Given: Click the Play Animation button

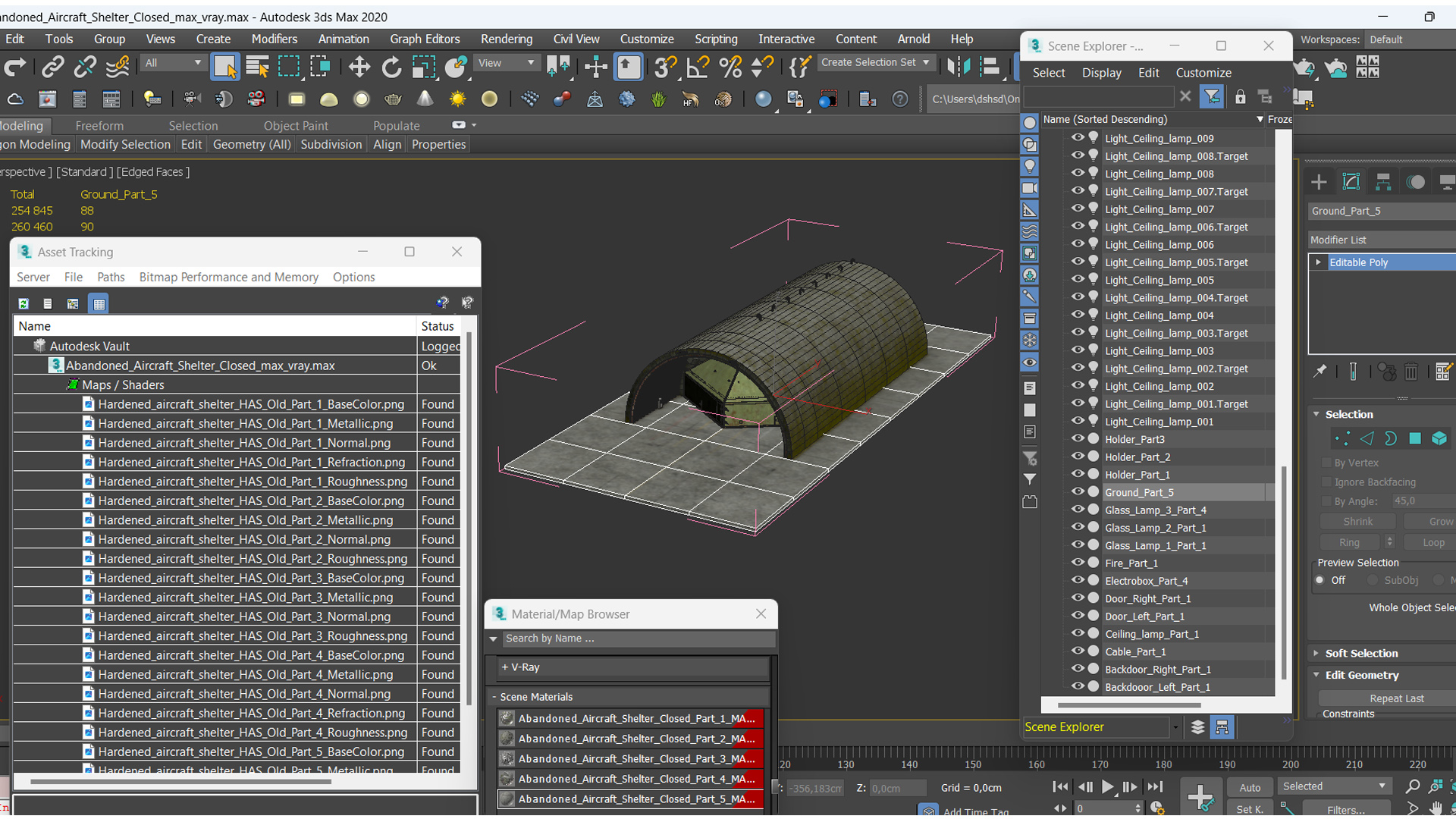Looking at the screenshot, I should click(1108, 787).
